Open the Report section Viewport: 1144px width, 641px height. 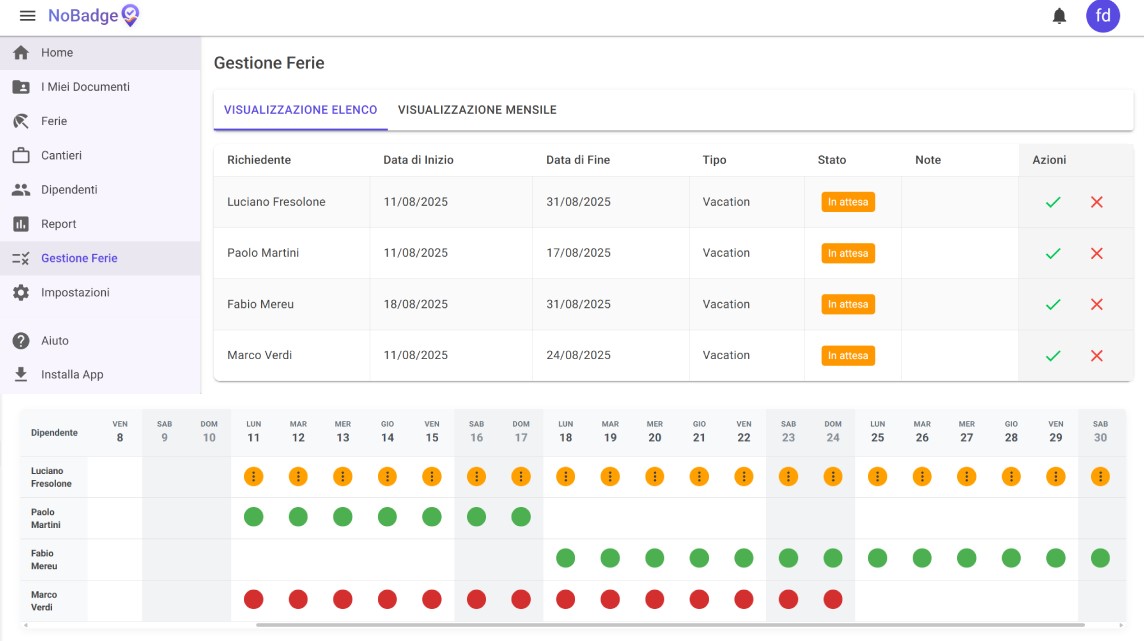58,224
